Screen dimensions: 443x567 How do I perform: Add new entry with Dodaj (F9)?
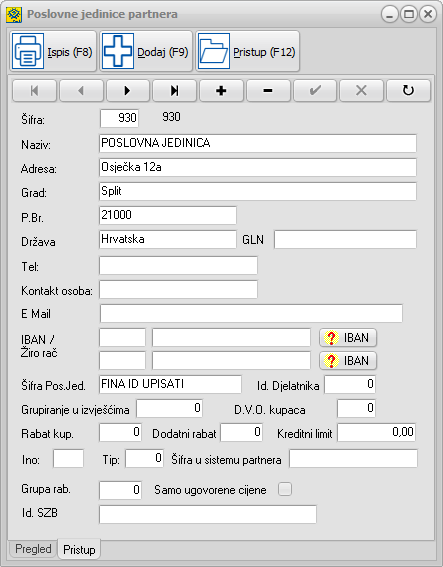[146, 51]
